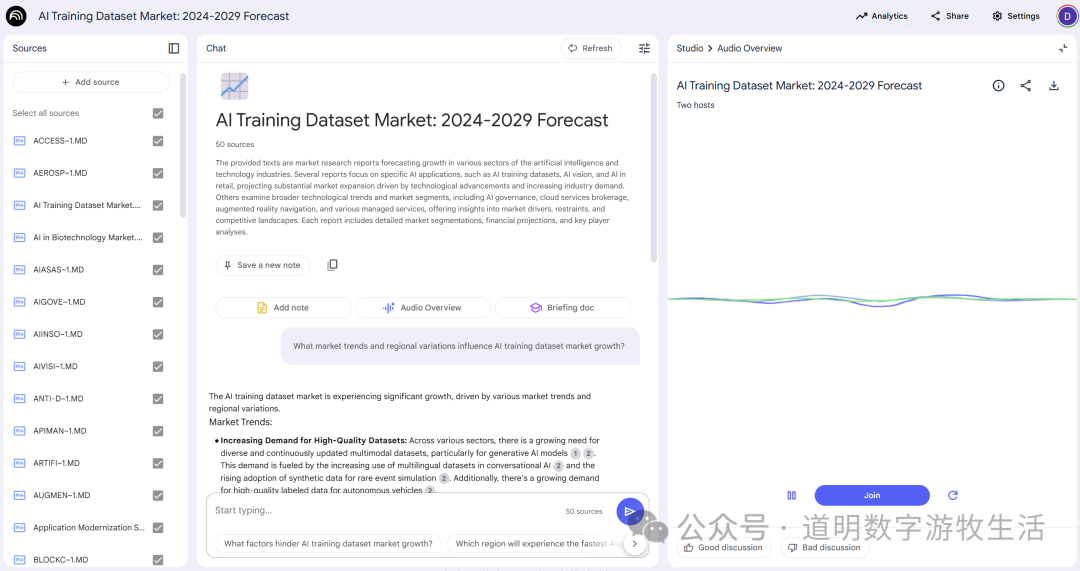The width and height of the screenshot is (1080, 571).
Task: Open chat configuration sliders icon
Action: (644, 48)
